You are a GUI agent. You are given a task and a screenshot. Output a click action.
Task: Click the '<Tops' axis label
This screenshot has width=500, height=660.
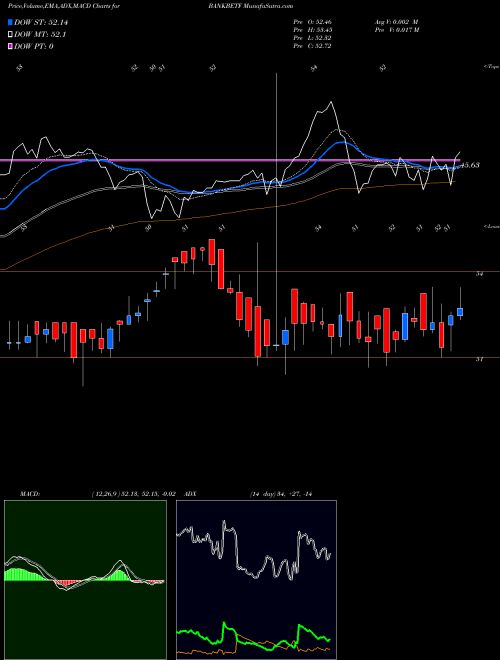pos(491,67)
